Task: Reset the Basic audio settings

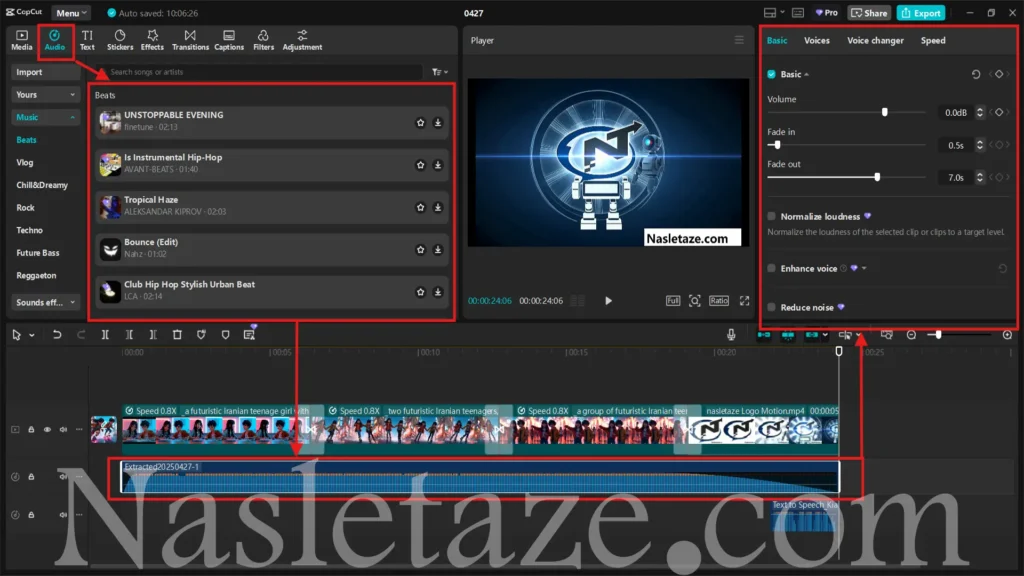Action: (976, 74)
